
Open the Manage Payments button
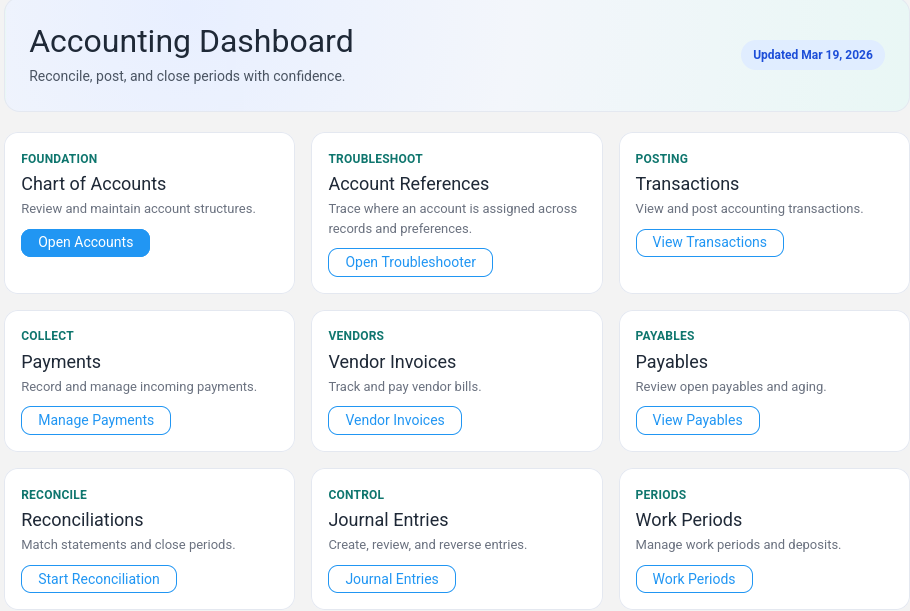pyautogui.click(x=96, y=420)
